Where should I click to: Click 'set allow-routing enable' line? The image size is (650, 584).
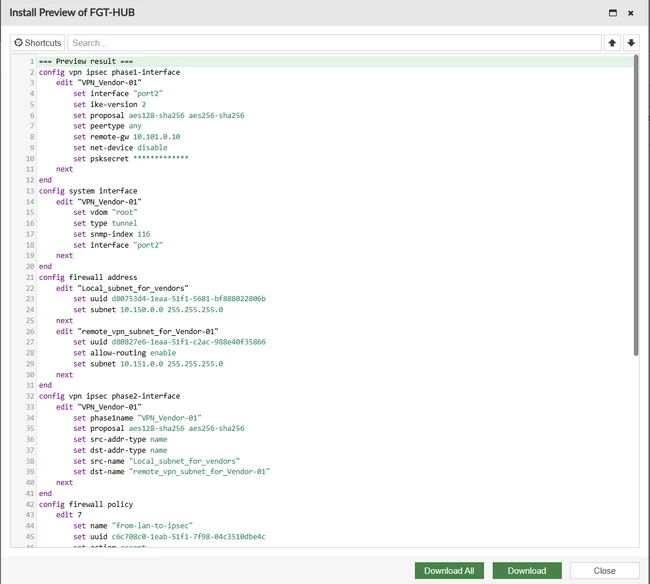tap(124, 353)
